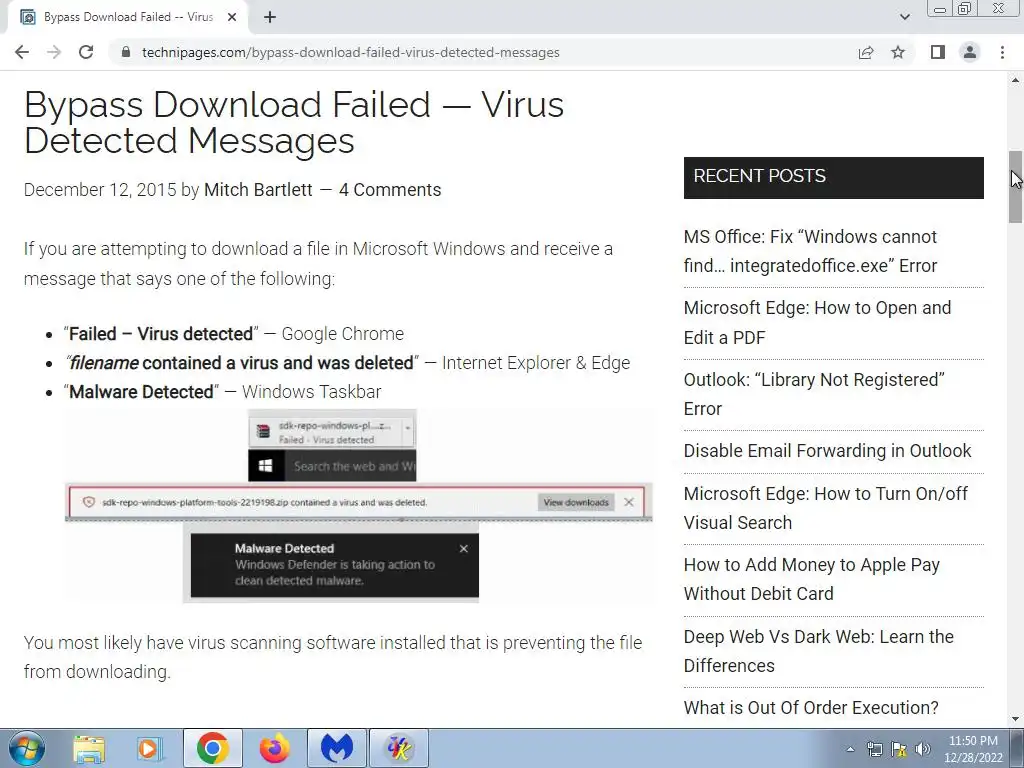Viewport: 1024px width, 768px height.
Task: Switch to Chrome in taskbar
Action: [212, 748]
